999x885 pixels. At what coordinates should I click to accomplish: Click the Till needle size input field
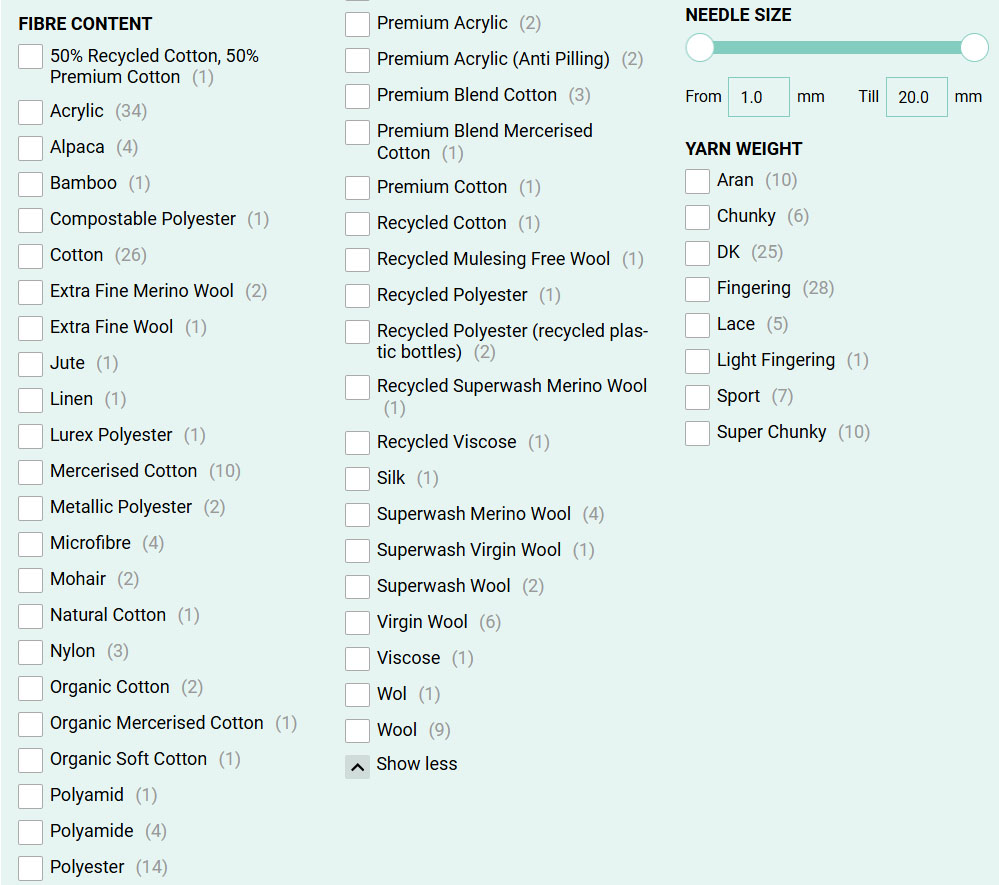[916, 97]
